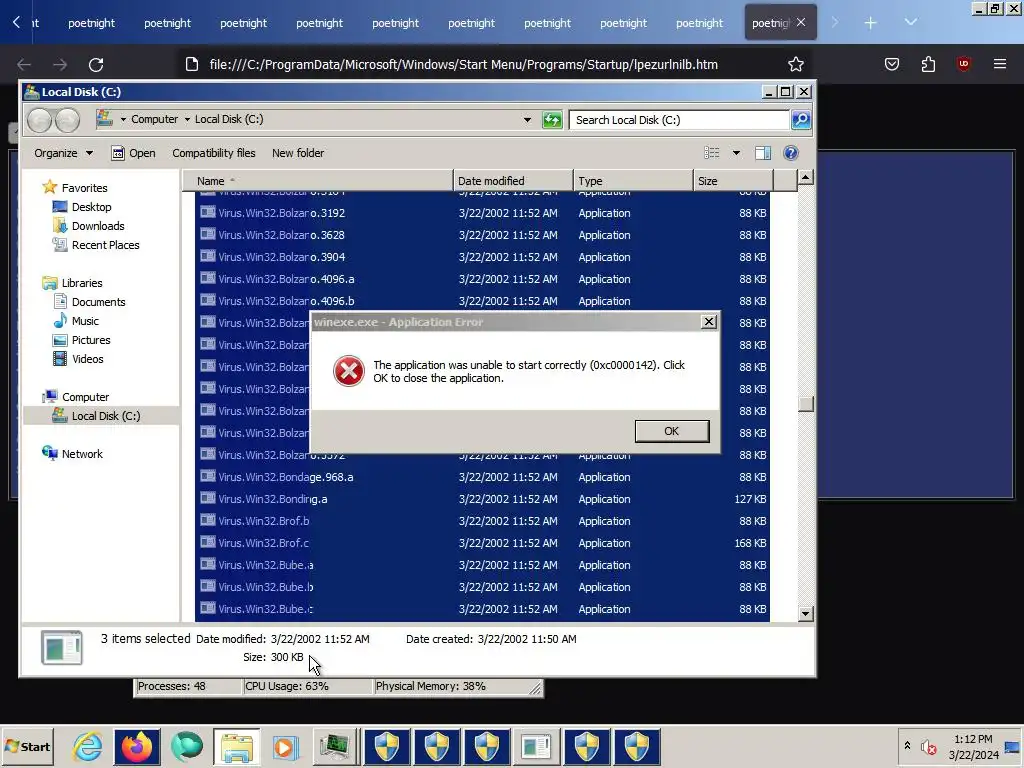The width and height of the screenshot is (1024, 768).
Task: Create a New folder from the toolbar
Action: [298, 153]
